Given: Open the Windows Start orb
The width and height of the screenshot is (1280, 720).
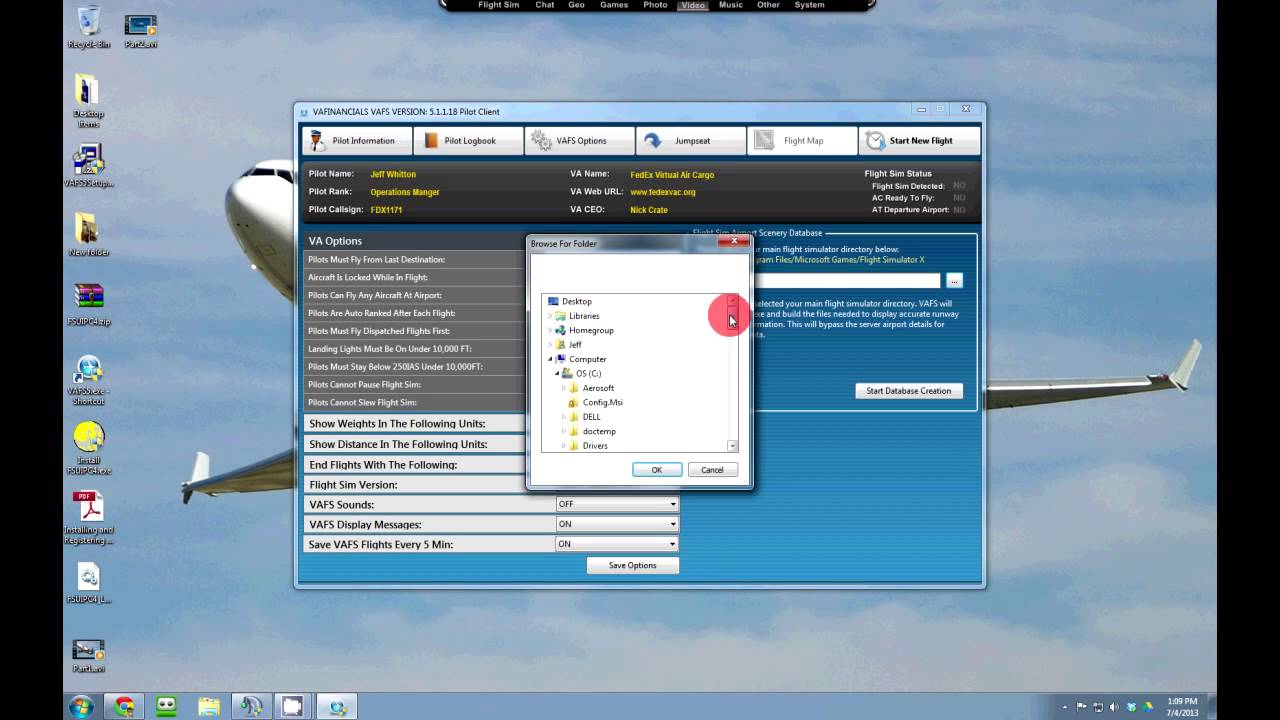Looking at the screenshot, I should point(81,706).
